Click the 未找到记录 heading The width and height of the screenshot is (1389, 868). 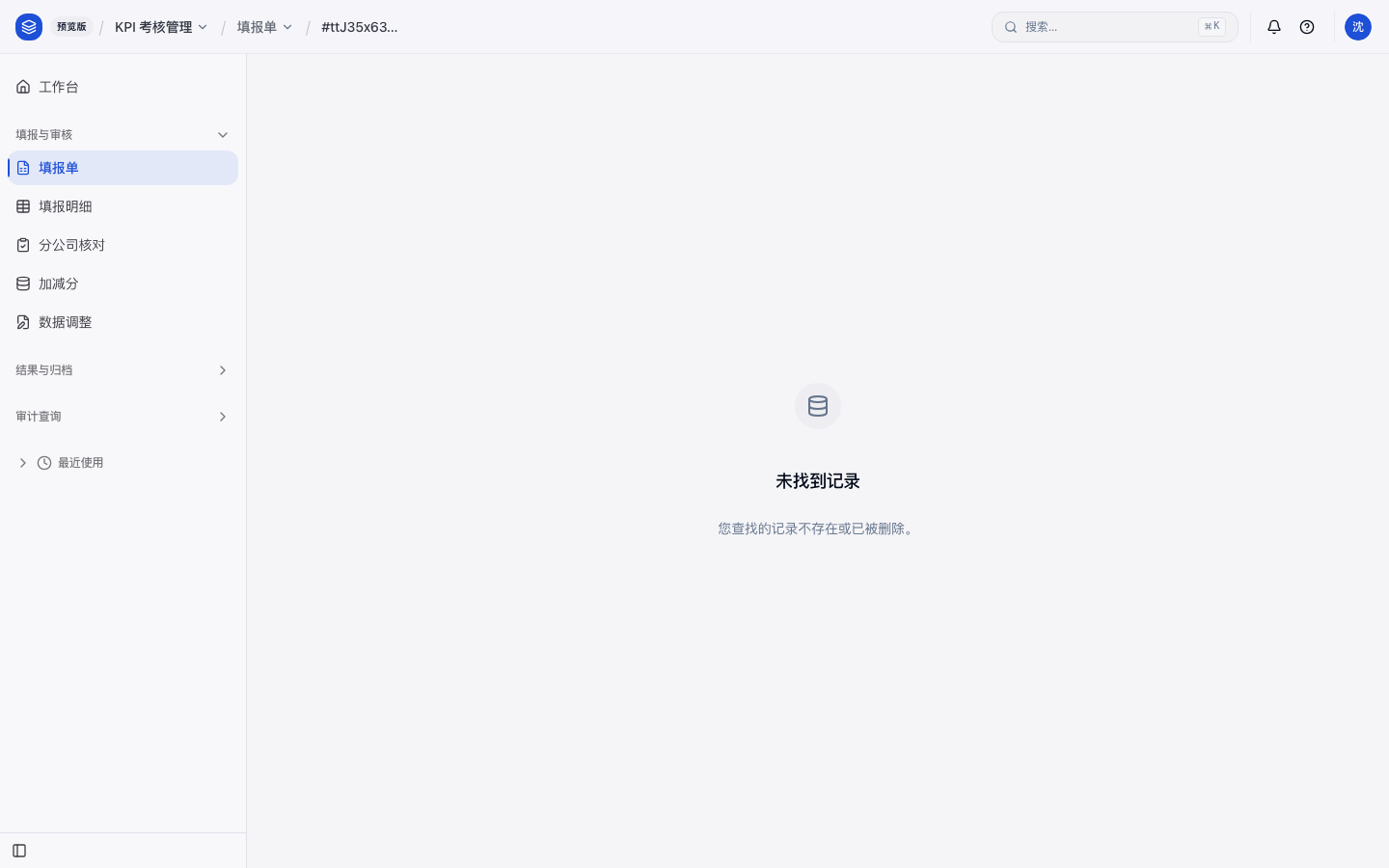[818, 481]
